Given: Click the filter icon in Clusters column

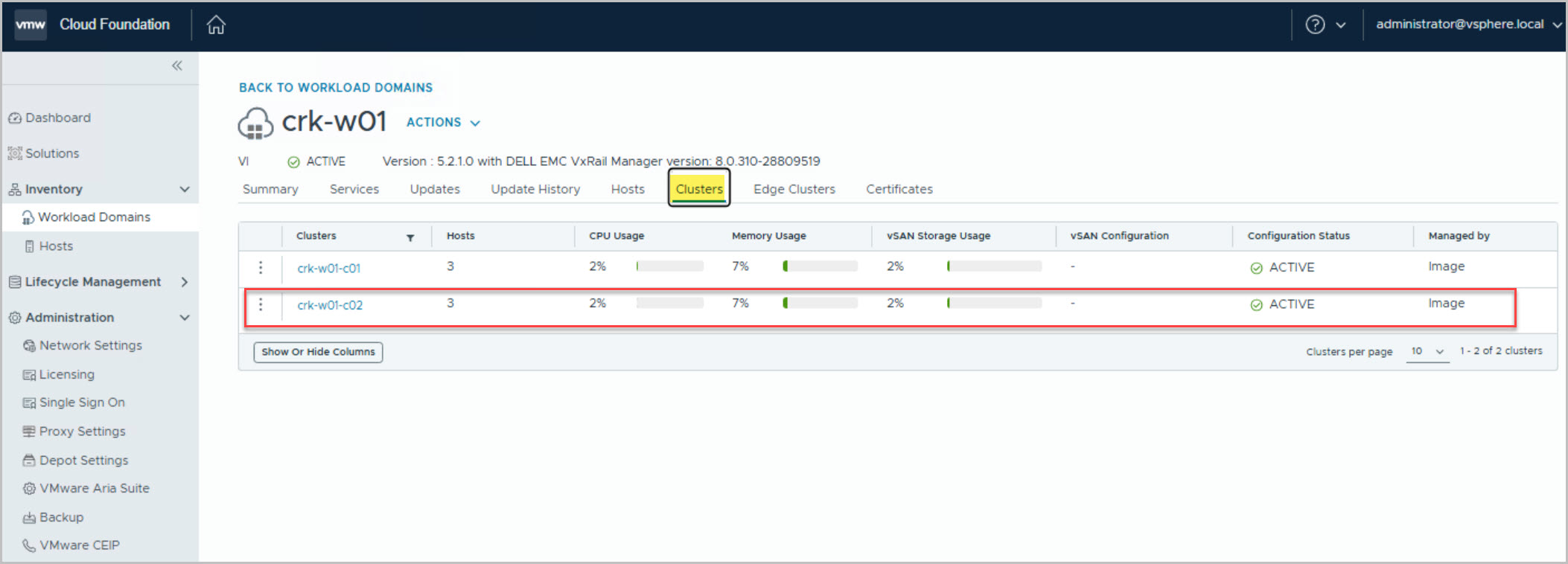Looking at the screenshot, I should coord(410,237).
